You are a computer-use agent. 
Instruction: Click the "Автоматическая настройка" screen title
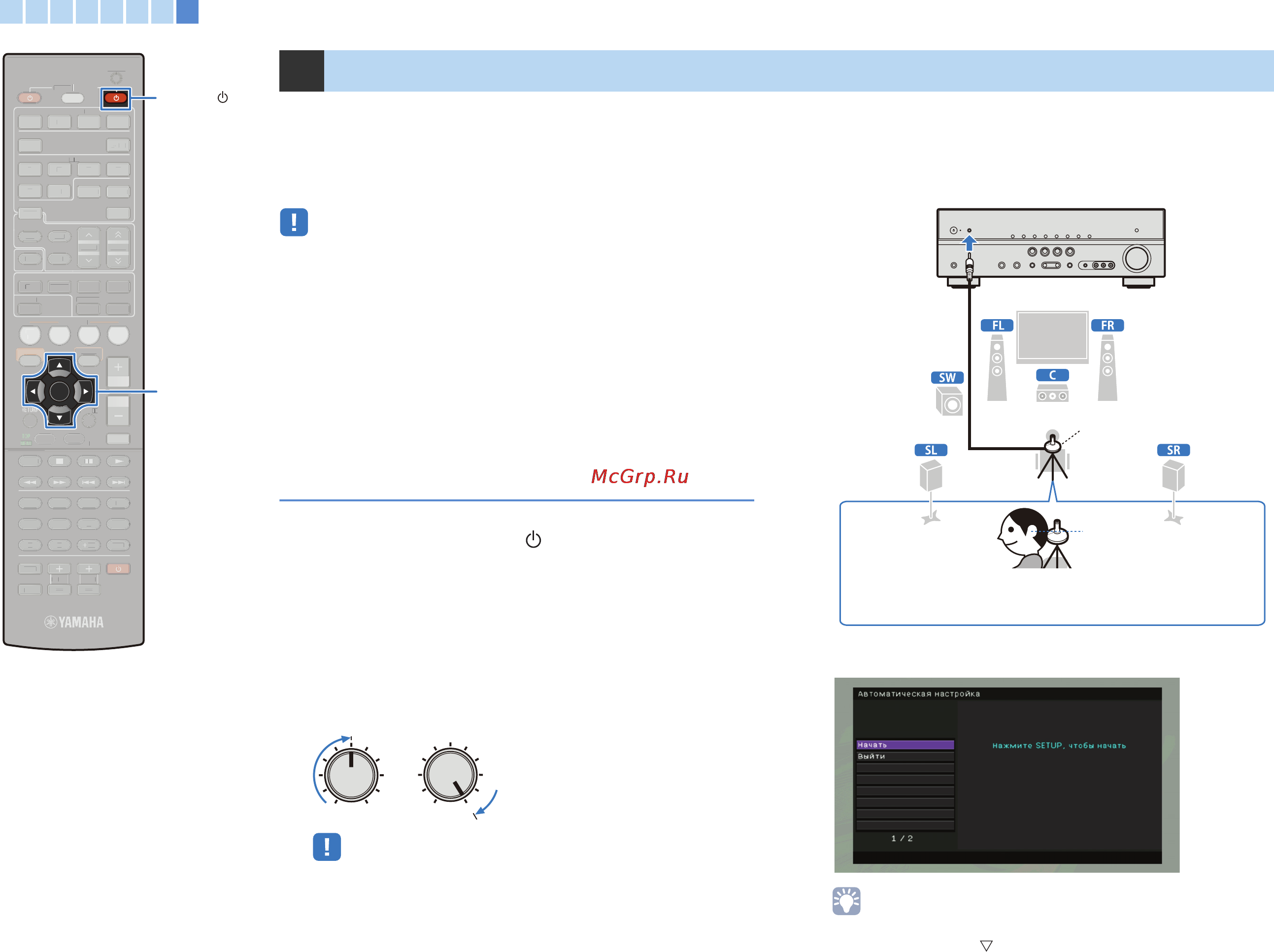tap(919, 694)
